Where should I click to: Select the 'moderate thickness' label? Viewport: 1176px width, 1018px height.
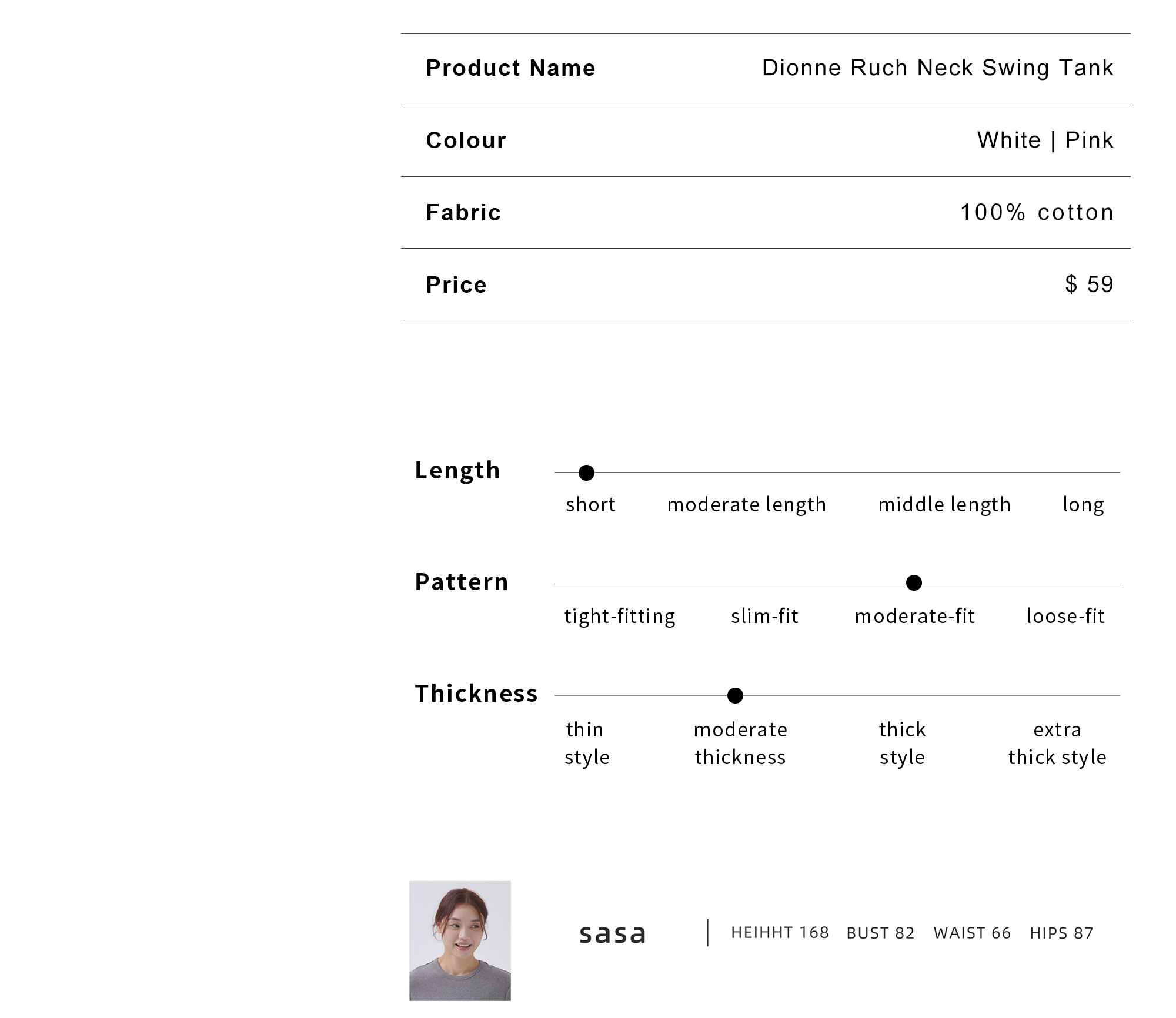[740, 744]
